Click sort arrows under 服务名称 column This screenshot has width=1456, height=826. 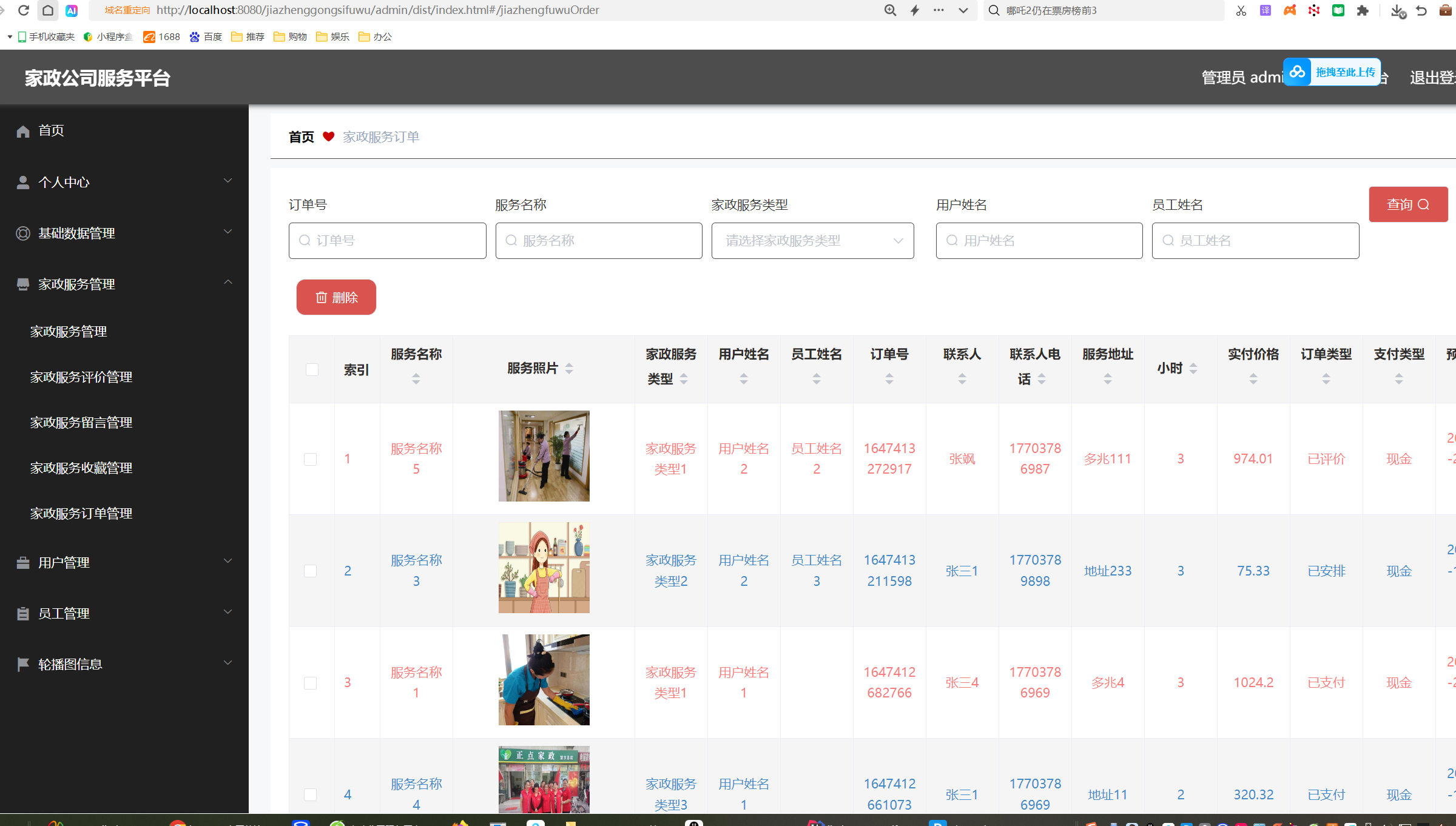(416, 379)
